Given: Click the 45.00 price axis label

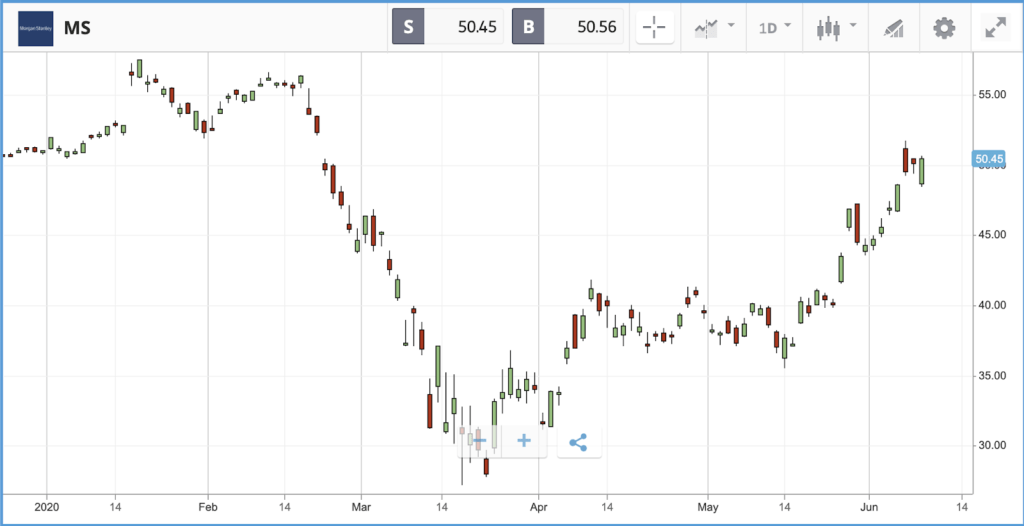Looking at the screenshot, I should pos(992,235).
